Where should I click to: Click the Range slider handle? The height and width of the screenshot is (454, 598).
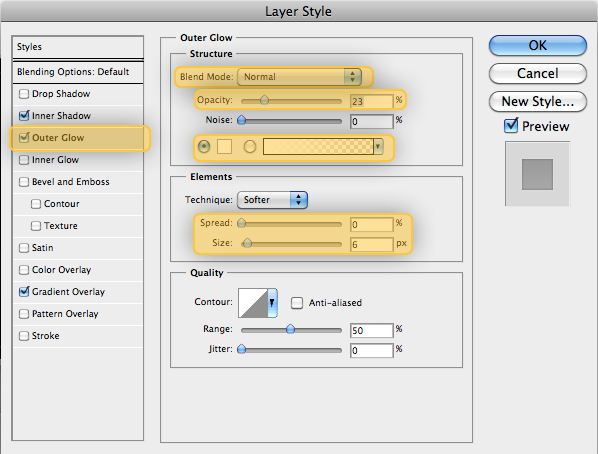290,329
